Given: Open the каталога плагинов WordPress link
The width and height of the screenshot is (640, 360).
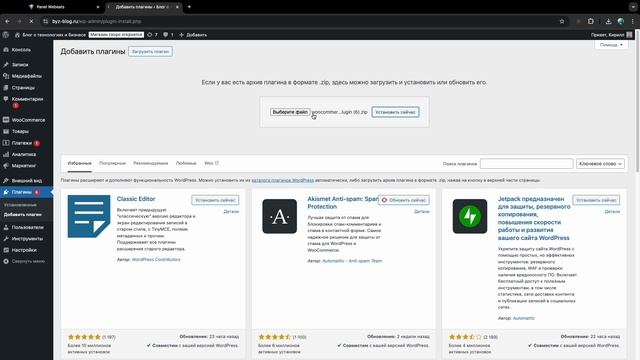Looking at the screenshot, I should coord(282,180).
